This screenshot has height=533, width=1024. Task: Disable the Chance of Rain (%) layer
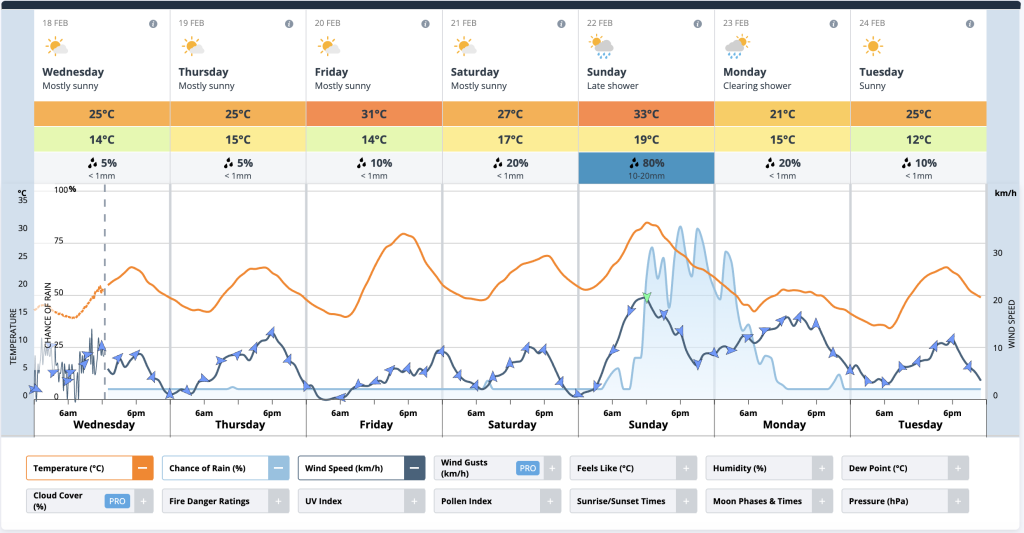278,468
